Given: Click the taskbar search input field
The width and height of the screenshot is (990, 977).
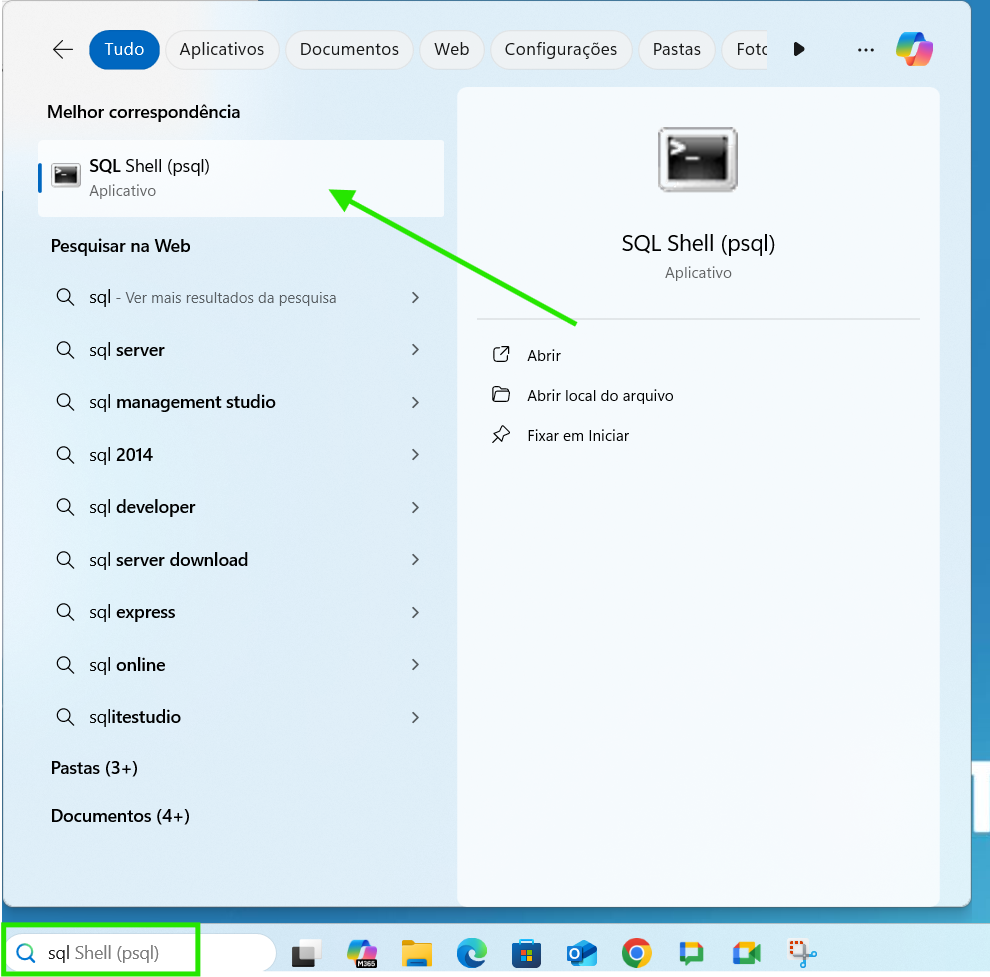Looking at the screenshot, I should click(x=140, y=953).
